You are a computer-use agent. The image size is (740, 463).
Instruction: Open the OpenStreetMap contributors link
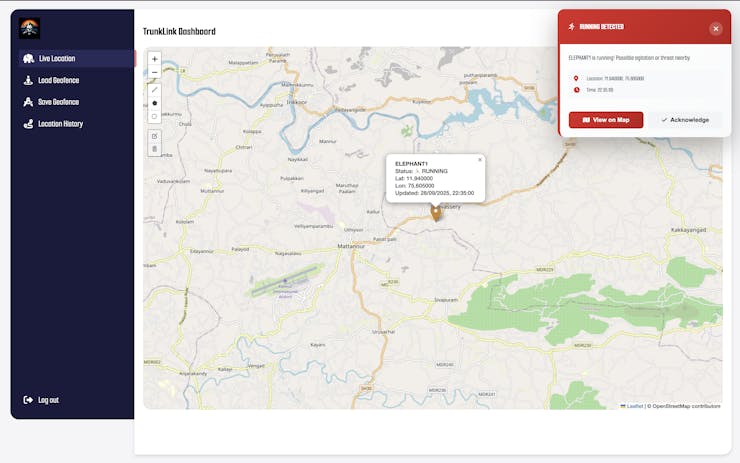687,406
